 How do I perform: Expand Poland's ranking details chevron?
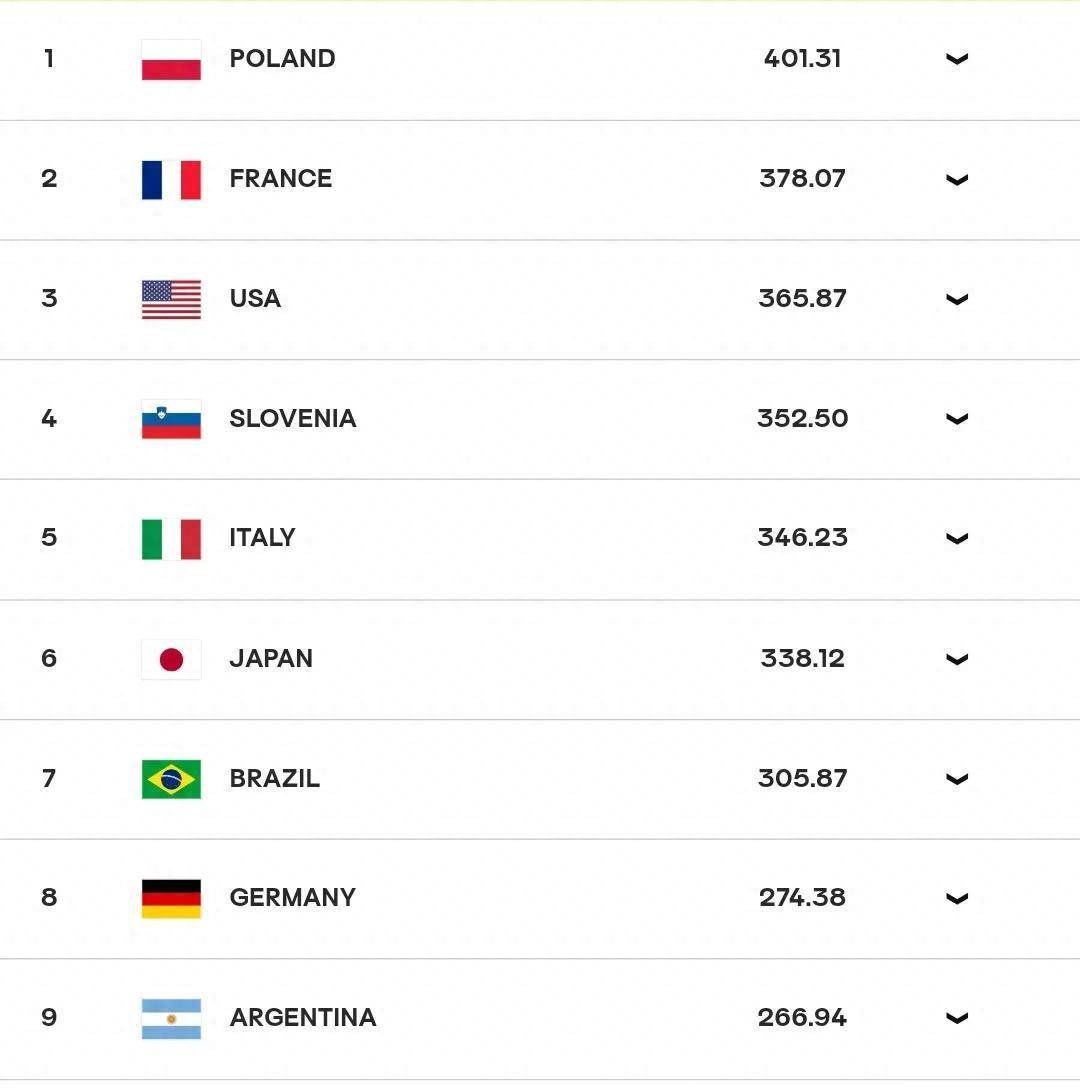(957, 59)
